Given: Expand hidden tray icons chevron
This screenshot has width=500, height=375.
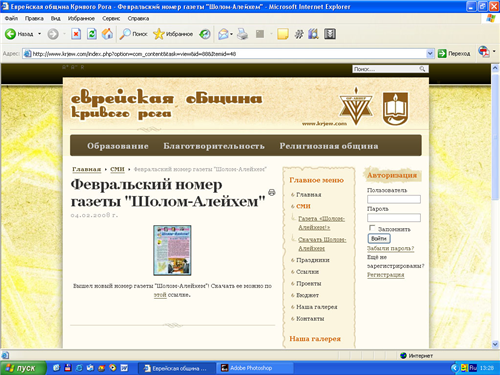Looking at the screenshot, I should pyautogui.click(x=454, y=368).
